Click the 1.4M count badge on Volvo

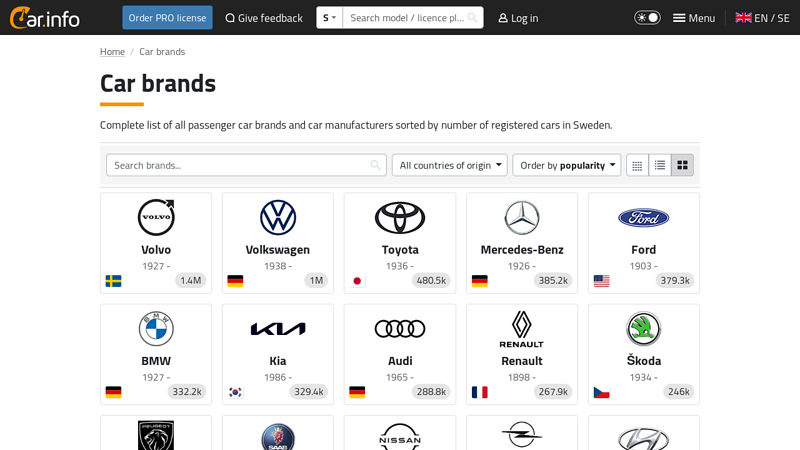190,281
